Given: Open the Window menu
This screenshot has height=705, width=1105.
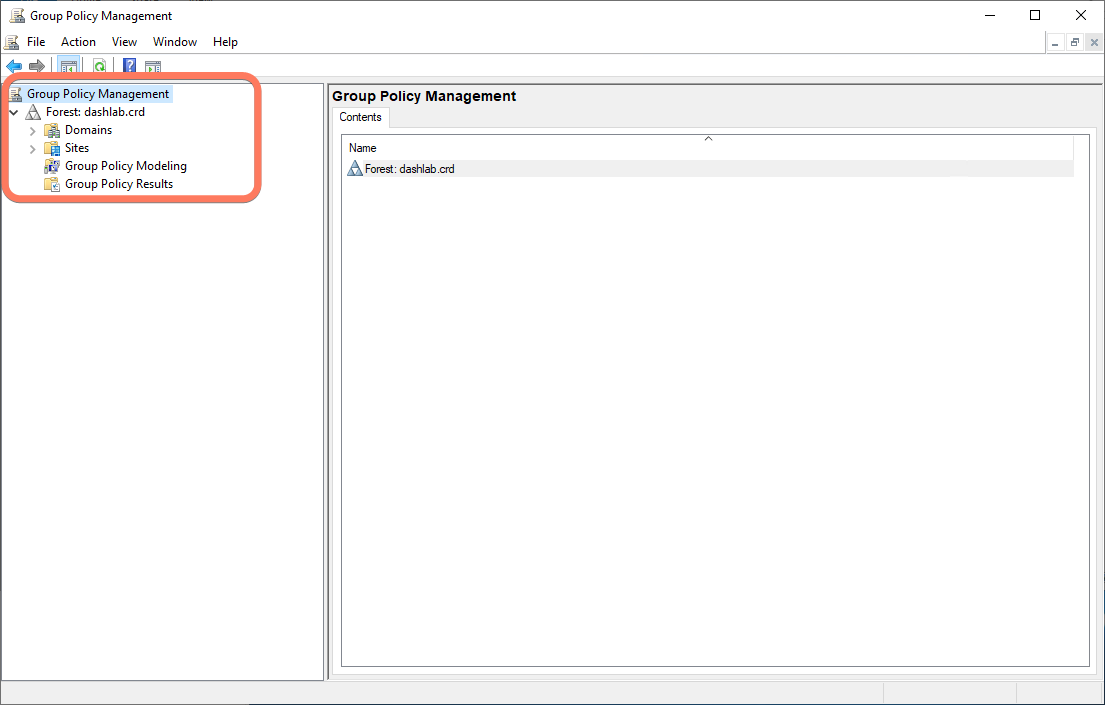Looking at the screenshot, I should pyautogui.click(x=175, y=42).
